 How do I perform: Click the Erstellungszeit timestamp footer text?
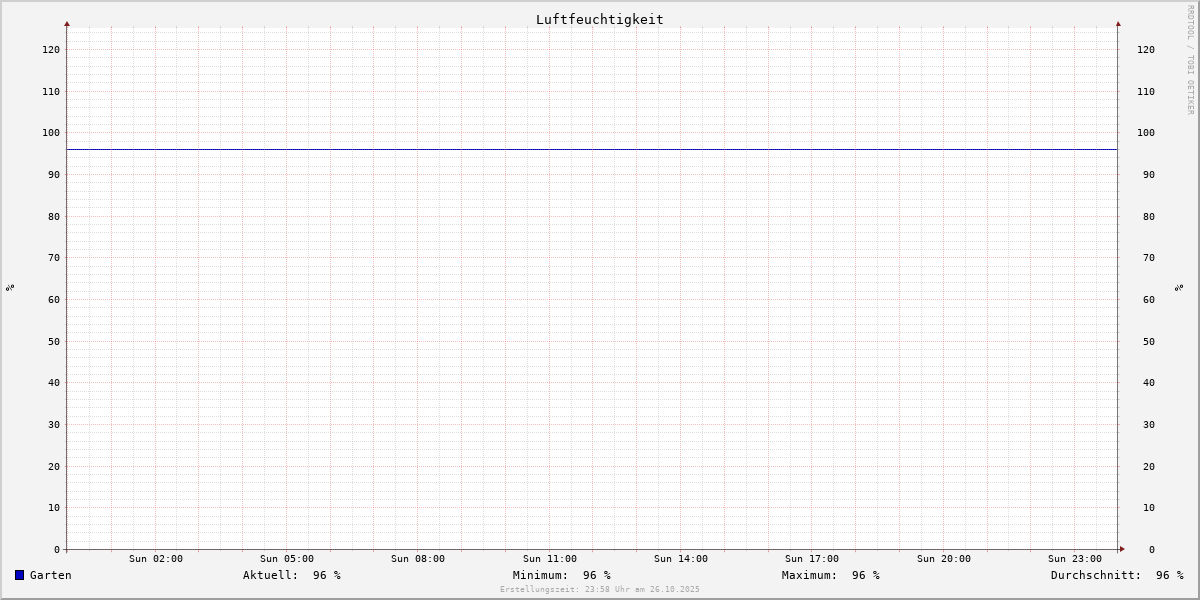pos(600,590)
